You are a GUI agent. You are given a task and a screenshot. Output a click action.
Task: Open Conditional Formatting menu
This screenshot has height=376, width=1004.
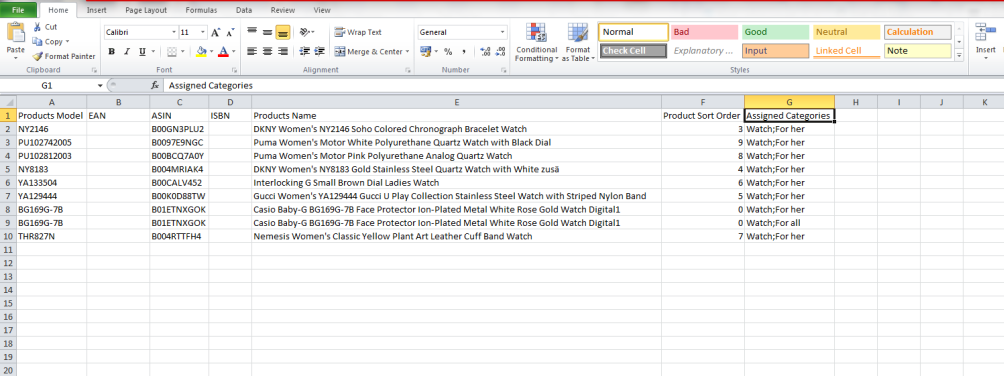537,42
